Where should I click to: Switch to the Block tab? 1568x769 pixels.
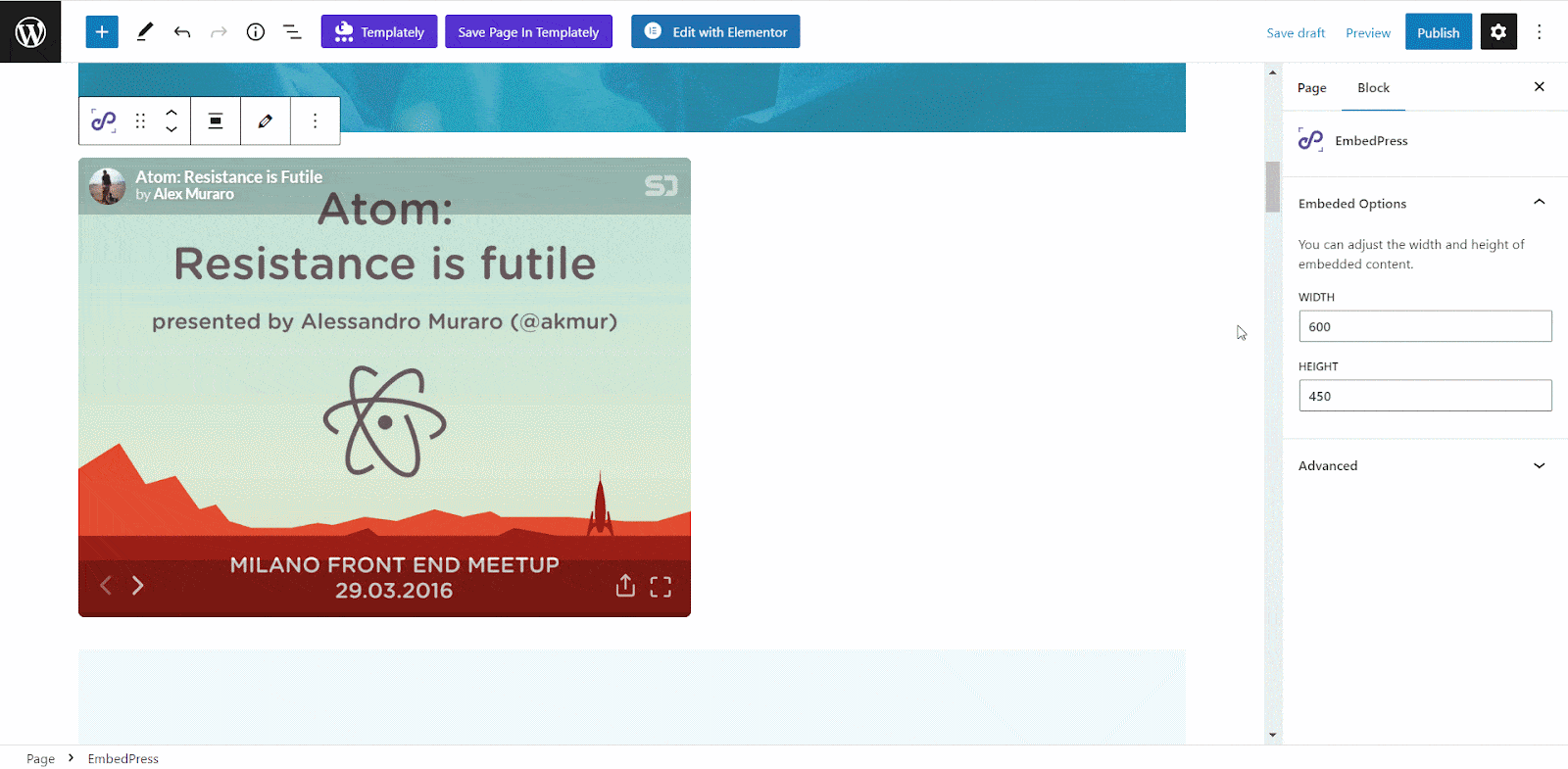point(1373,88)
